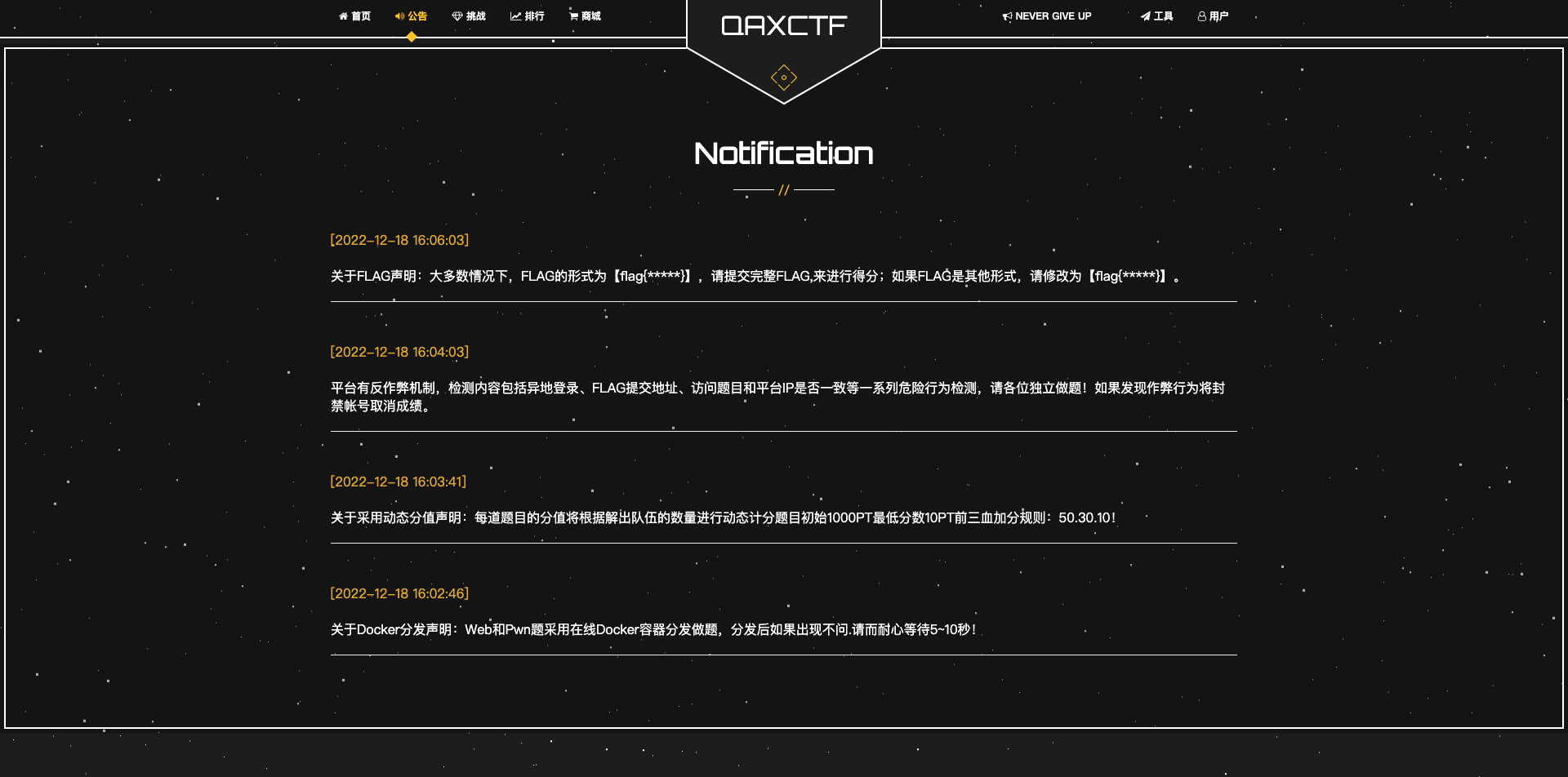Select the currently active 公告 menu item
Viewport: 1568px width, 777px height.
pyautogui.click(x=416, y=16)
